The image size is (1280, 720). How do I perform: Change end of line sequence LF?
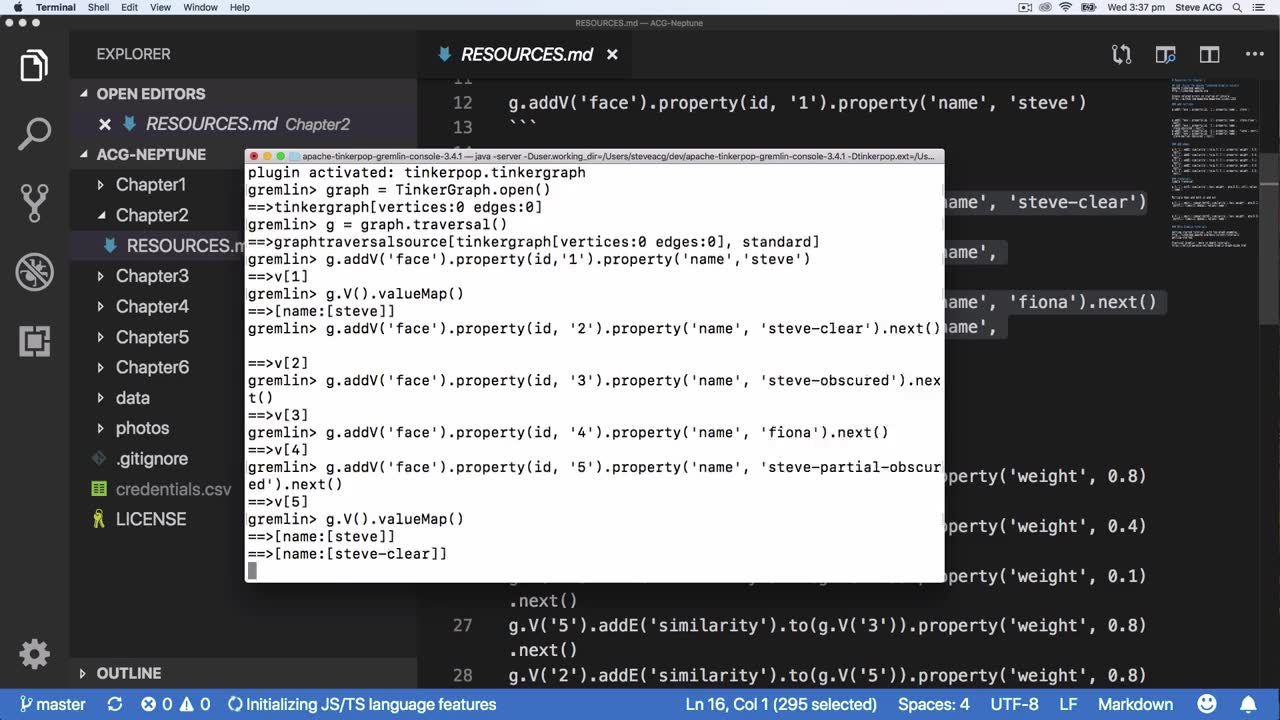point(1068,704)
